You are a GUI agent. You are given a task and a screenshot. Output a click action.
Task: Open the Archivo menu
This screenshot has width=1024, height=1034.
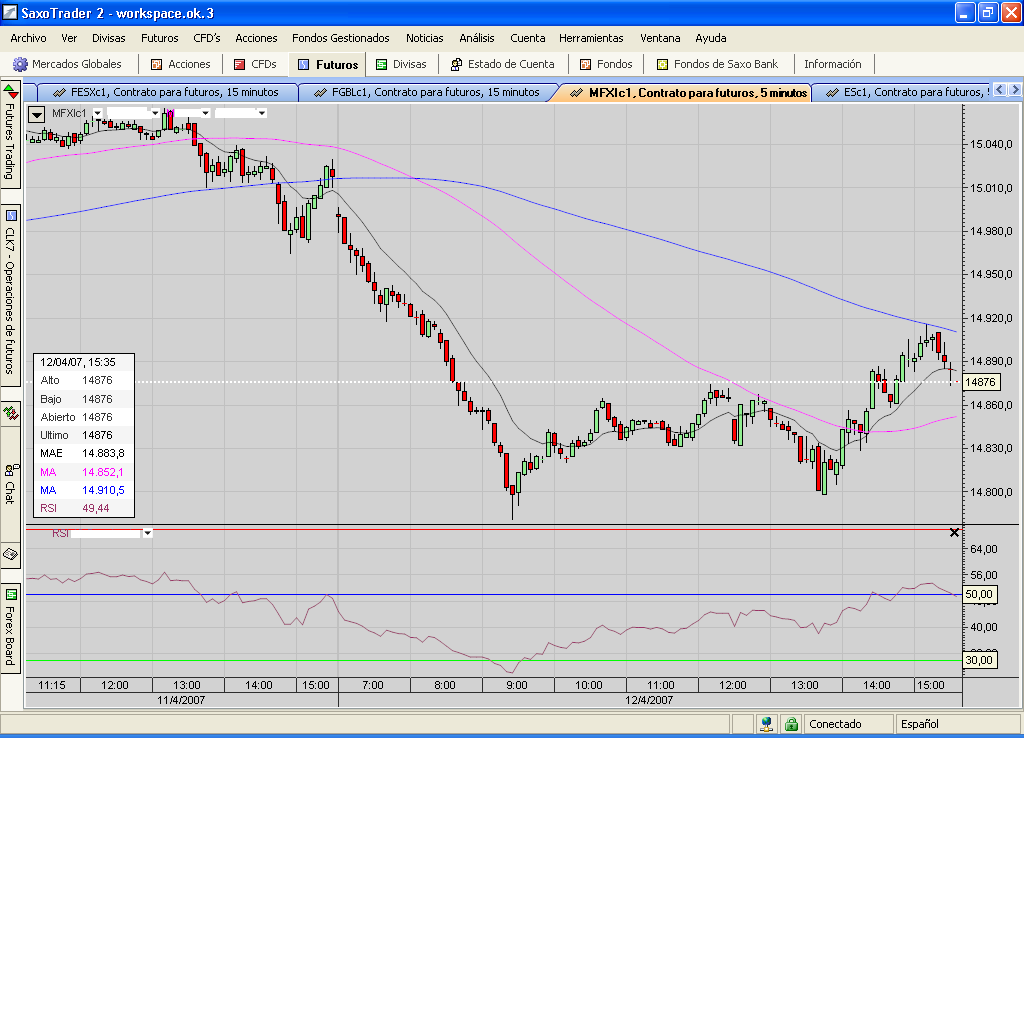click(28, 38)
